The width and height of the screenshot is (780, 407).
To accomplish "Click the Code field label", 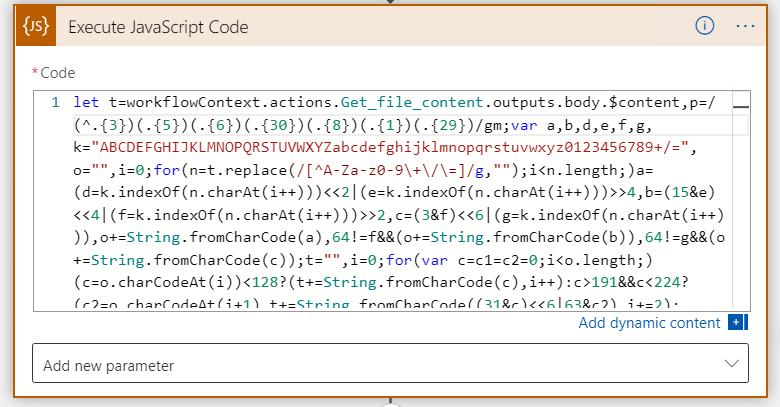I will [58, 73].
